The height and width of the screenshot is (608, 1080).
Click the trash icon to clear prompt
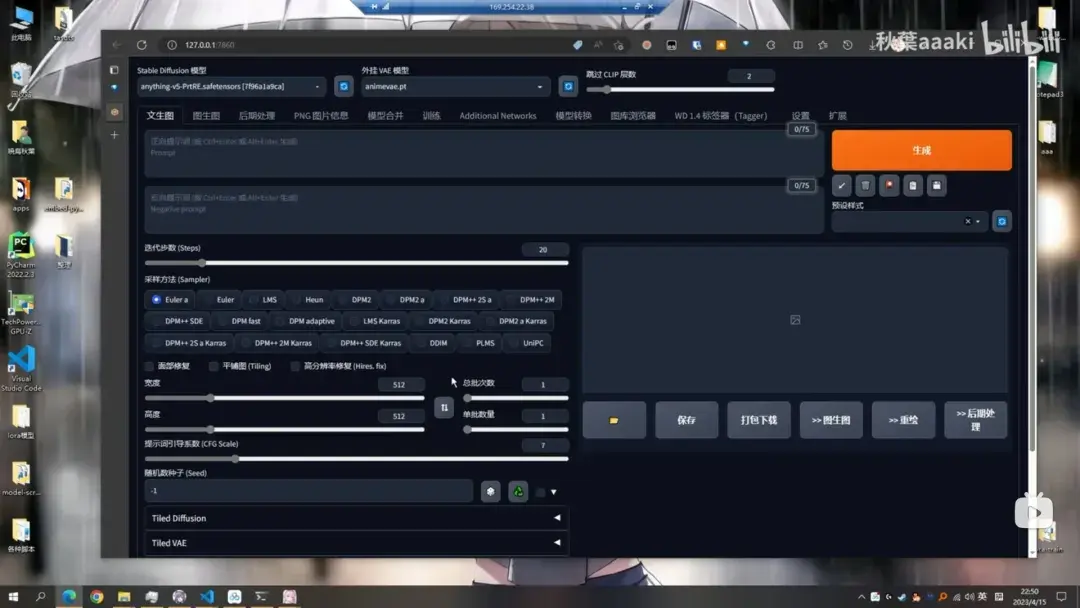coord(865,186)
